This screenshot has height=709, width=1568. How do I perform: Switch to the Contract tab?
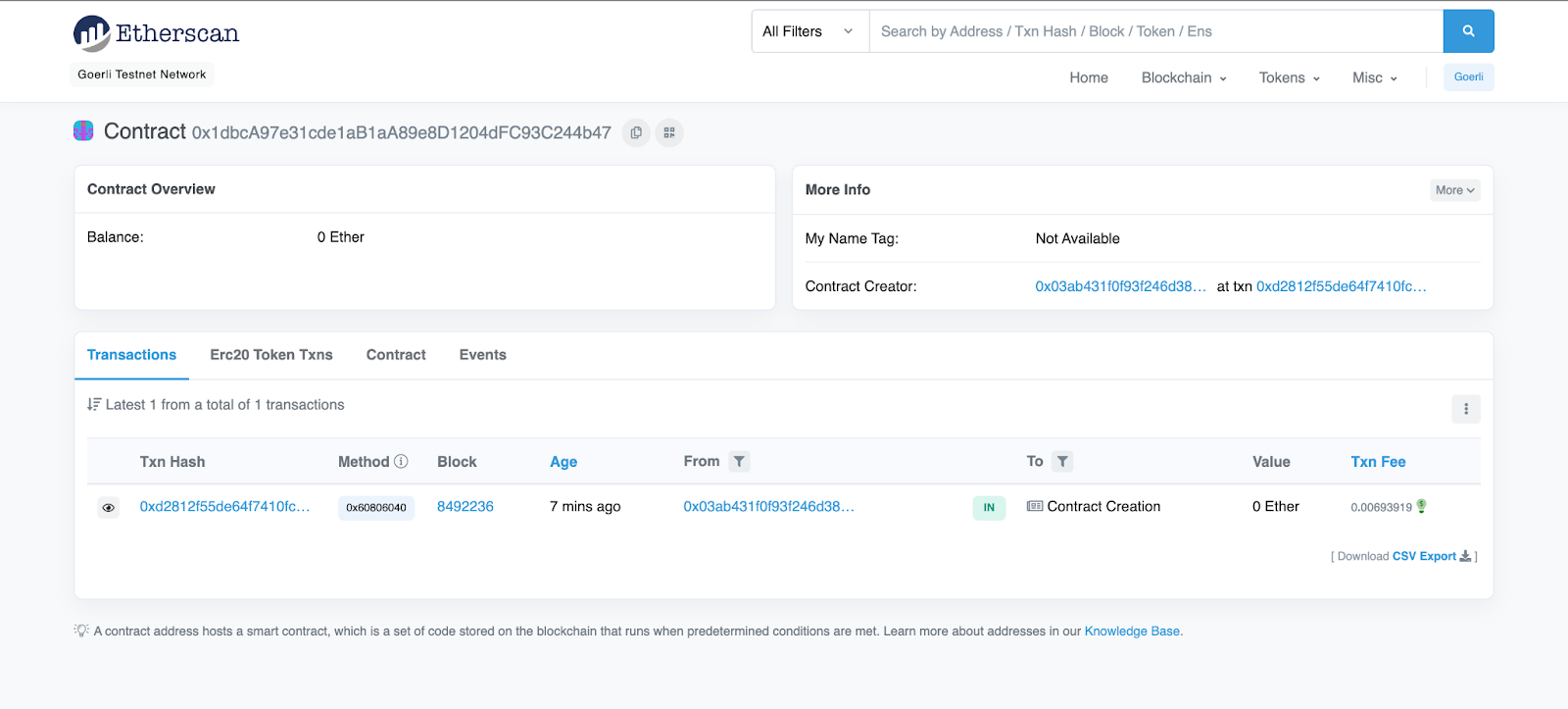[x=396, y=355]
